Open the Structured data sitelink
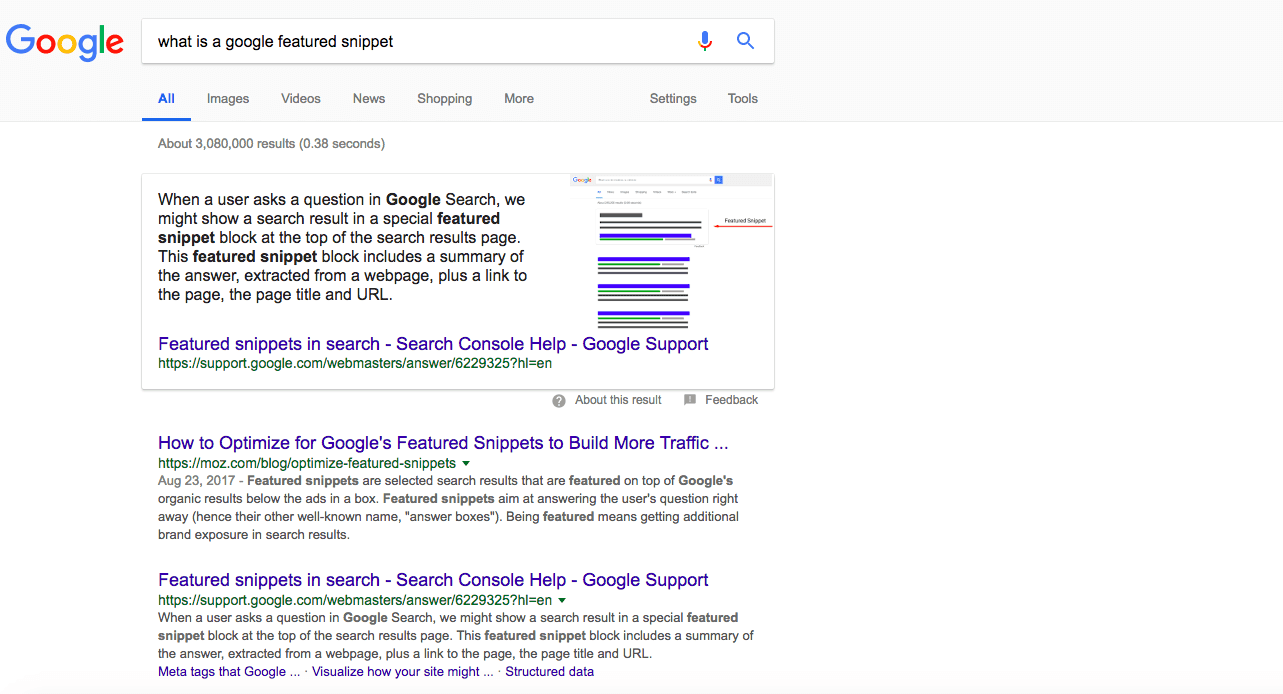 (x=550, y=672)
